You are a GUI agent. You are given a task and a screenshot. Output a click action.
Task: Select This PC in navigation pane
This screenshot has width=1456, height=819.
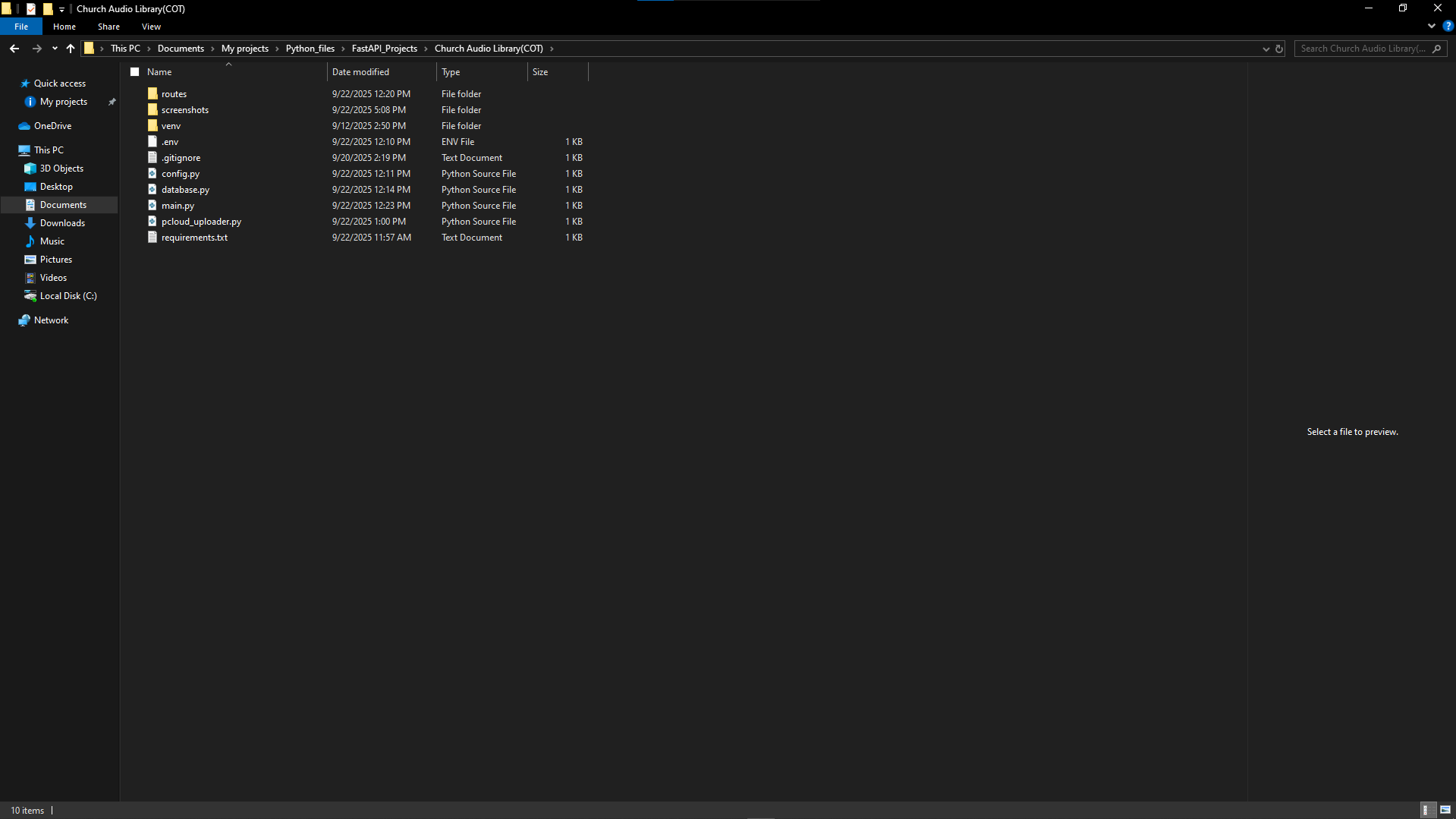(49, 150)
